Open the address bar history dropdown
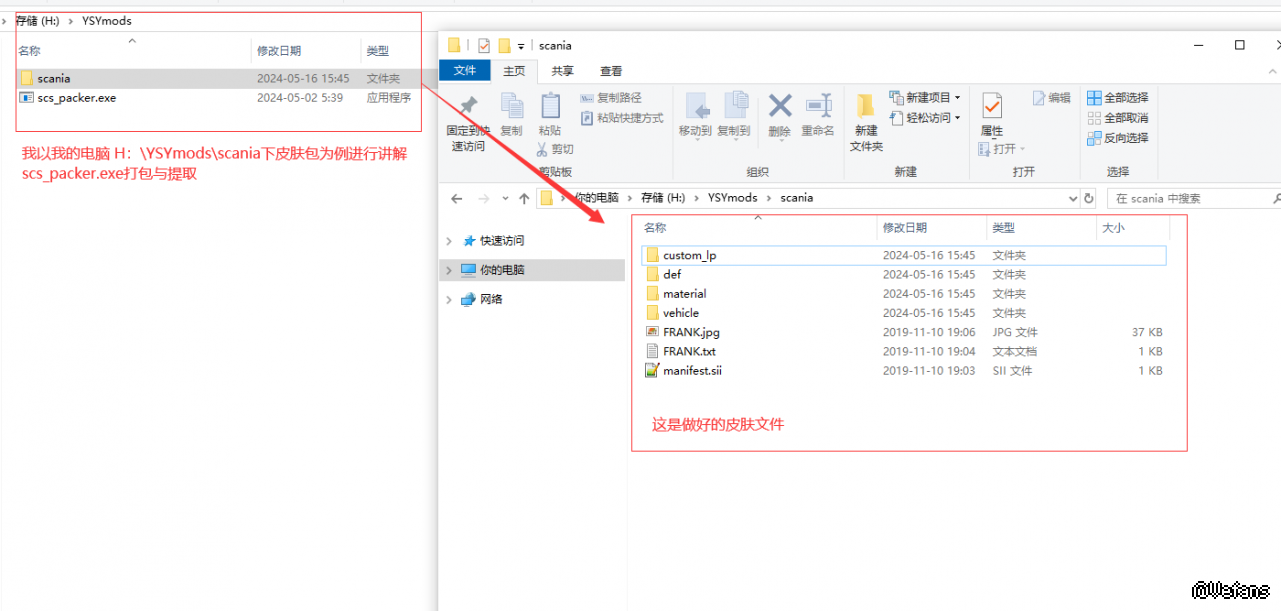This screenshot has height=611, width=1281. 1073,198
